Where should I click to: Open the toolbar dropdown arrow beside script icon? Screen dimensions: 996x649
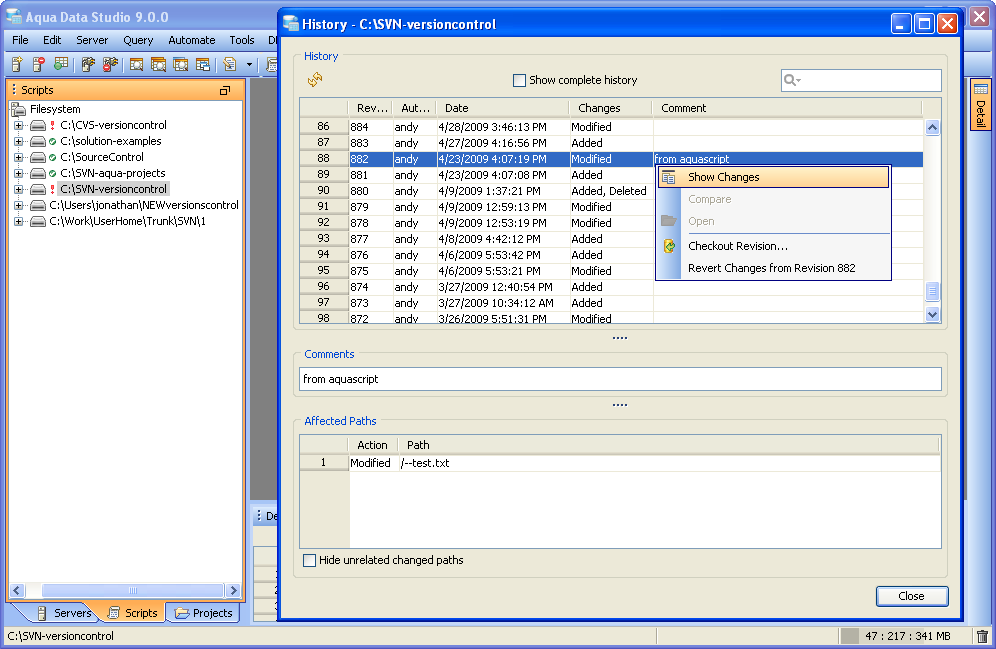(249, 65)
